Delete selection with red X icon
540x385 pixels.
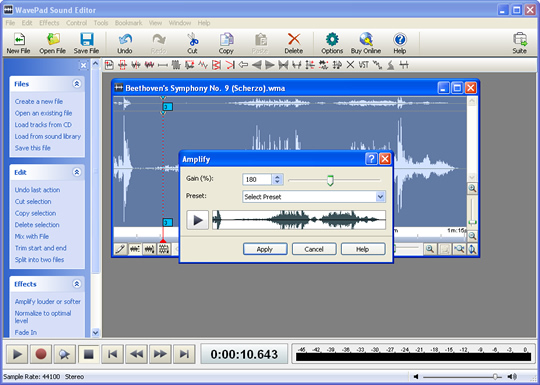click(294, 43)
